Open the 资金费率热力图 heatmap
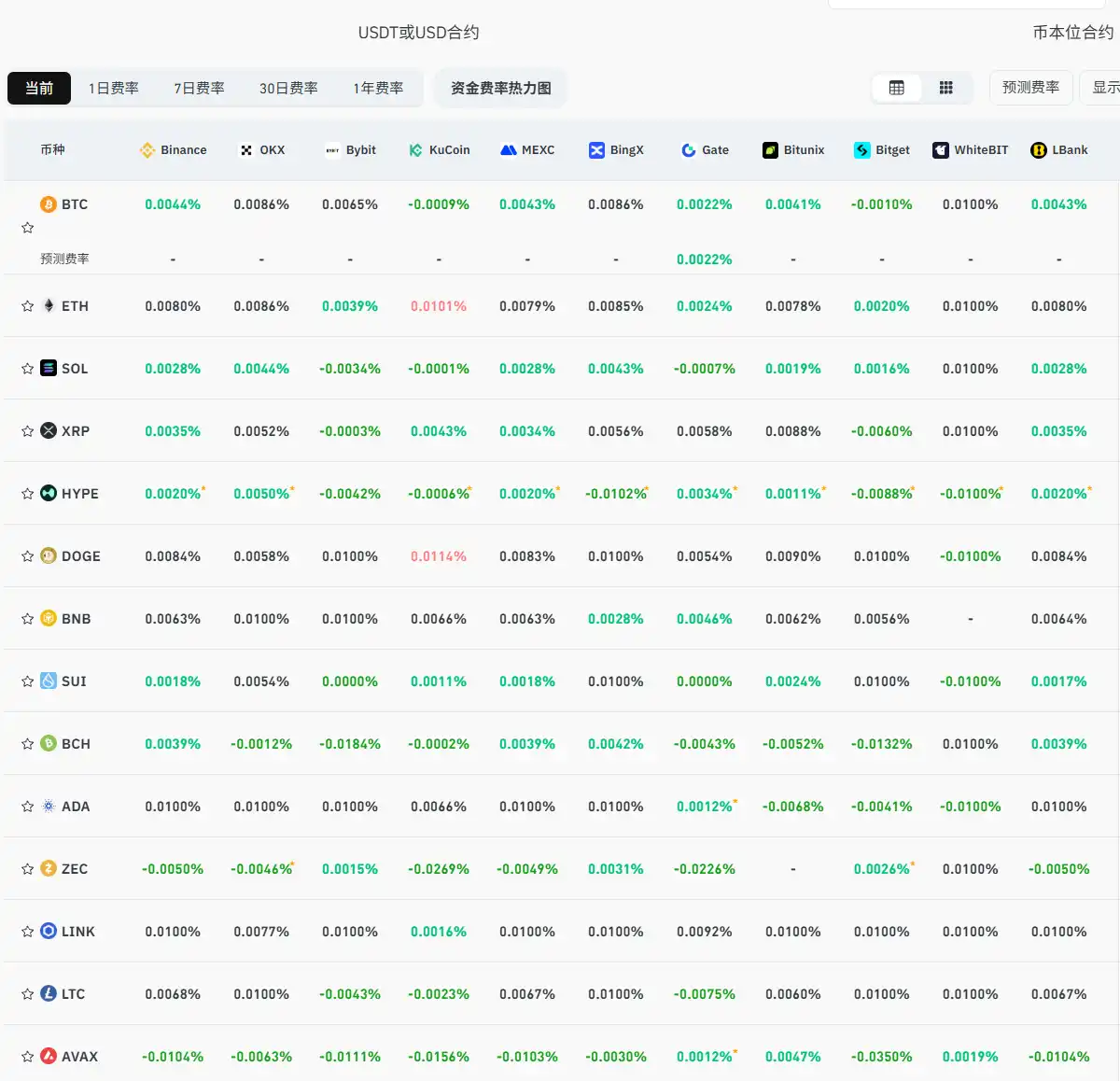This screenshot has width=1120, height=1081. [500, 87]
